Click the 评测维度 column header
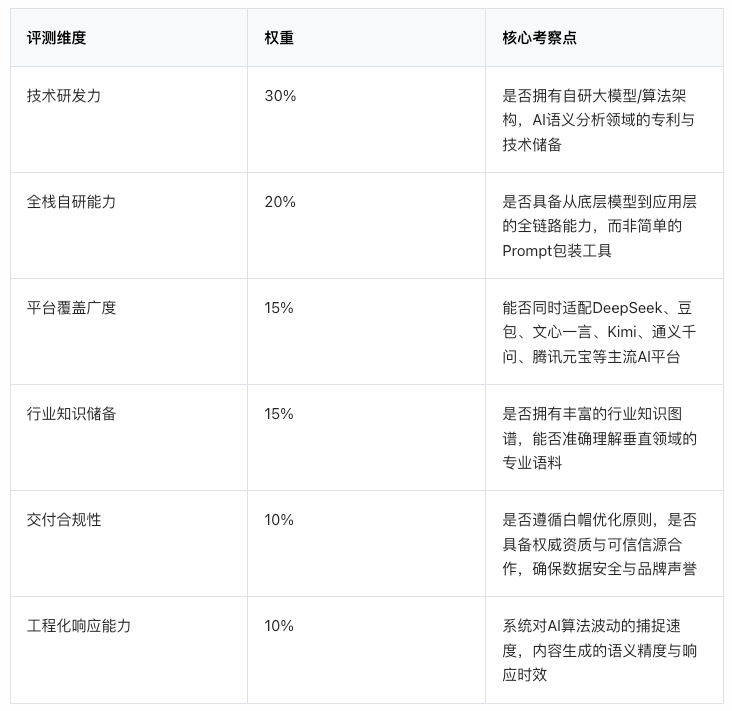 pos(56,38)
